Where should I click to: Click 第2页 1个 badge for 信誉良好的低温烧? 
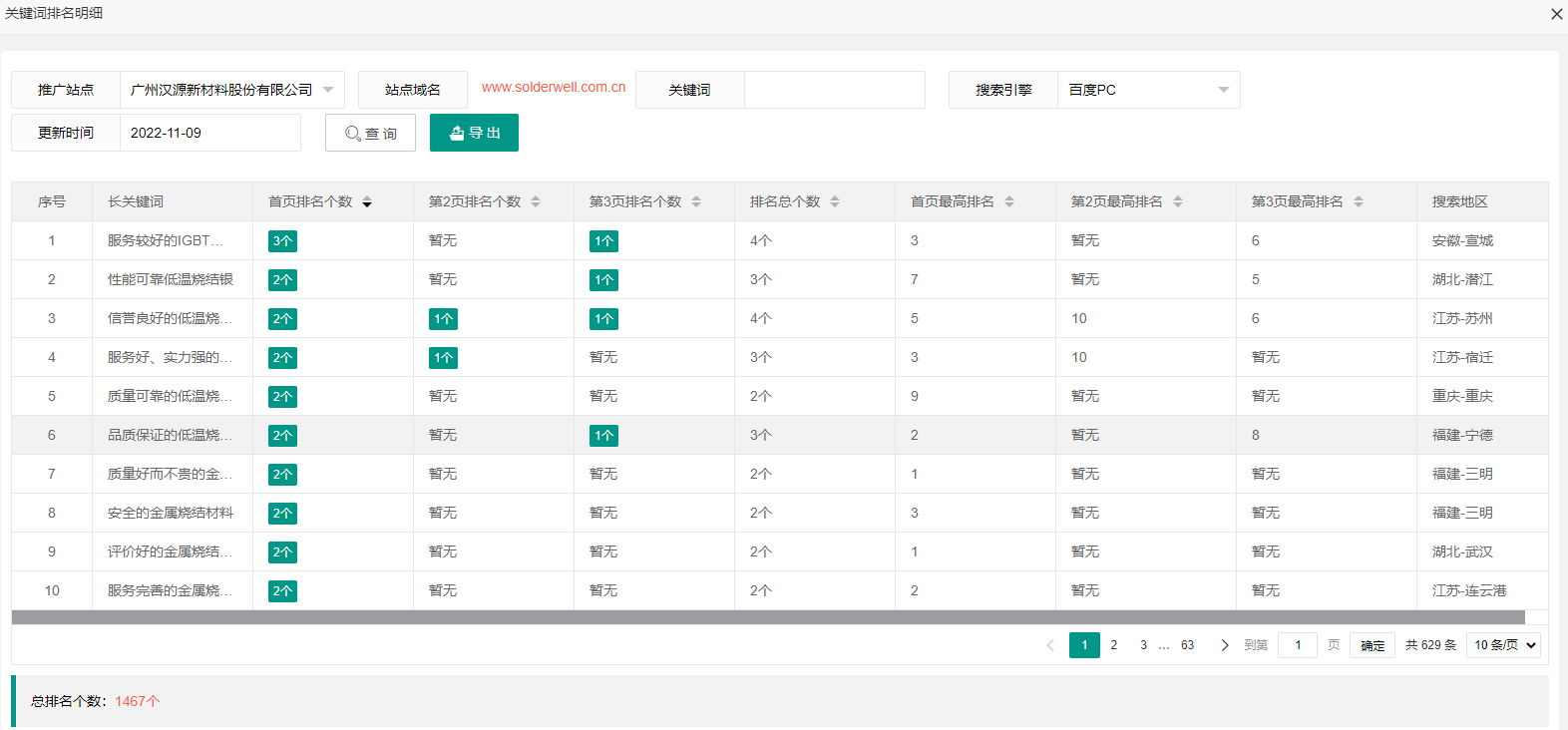[443, 319]
